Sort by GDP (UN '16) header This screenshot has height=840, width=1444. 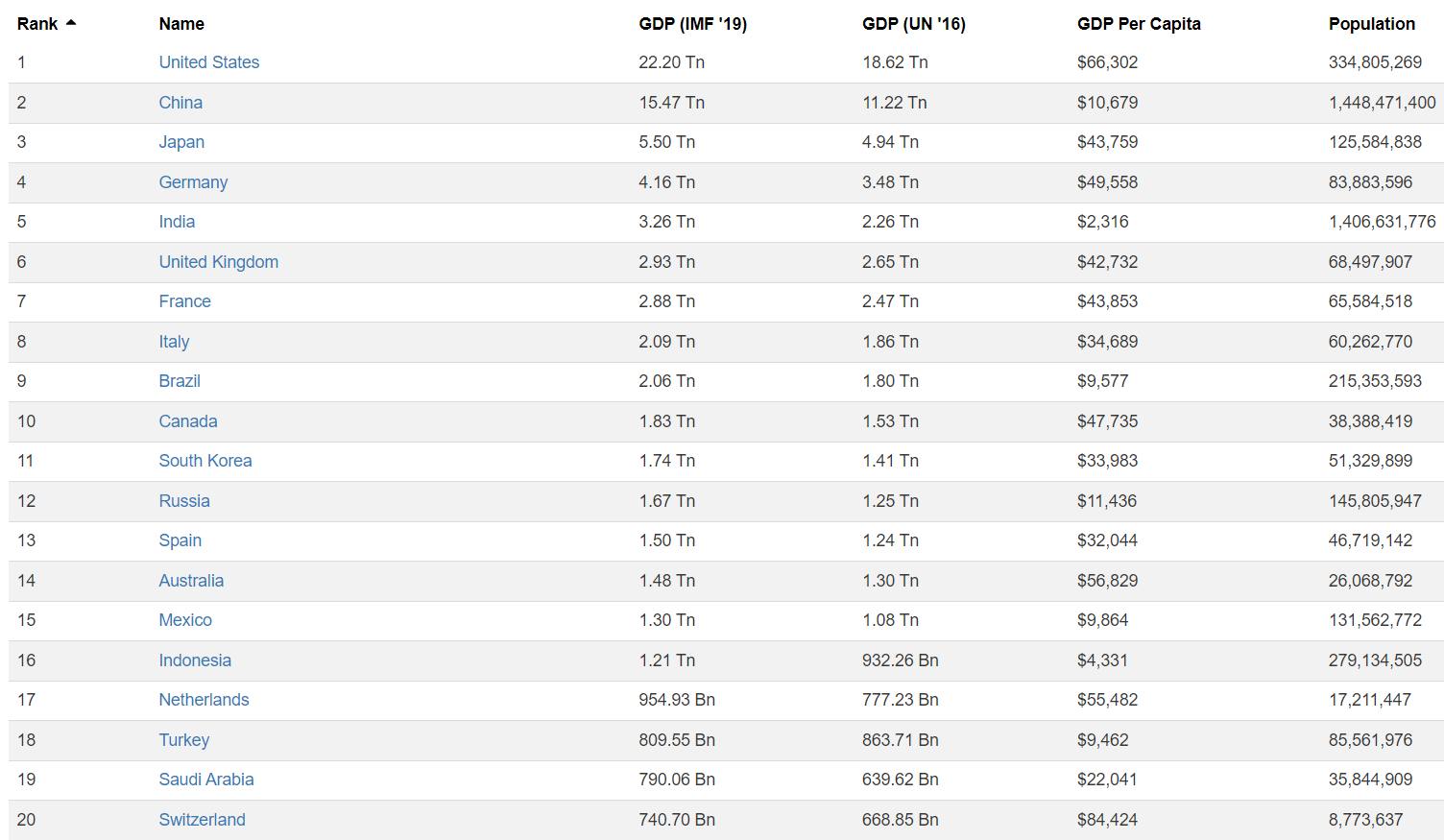913,24
